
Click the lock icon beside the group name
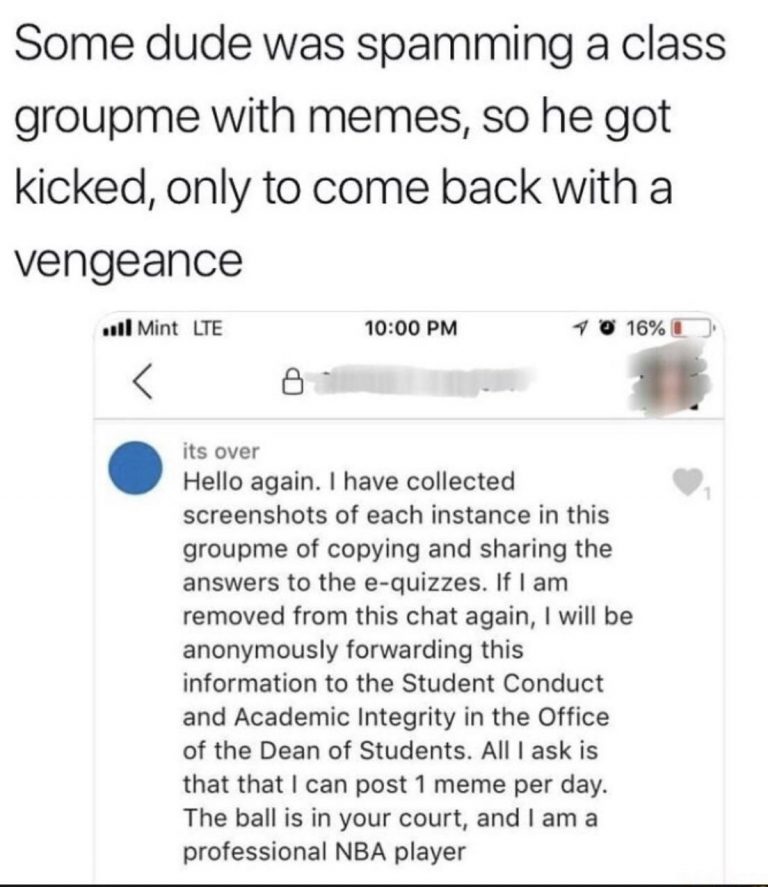(x=291, y=380)
